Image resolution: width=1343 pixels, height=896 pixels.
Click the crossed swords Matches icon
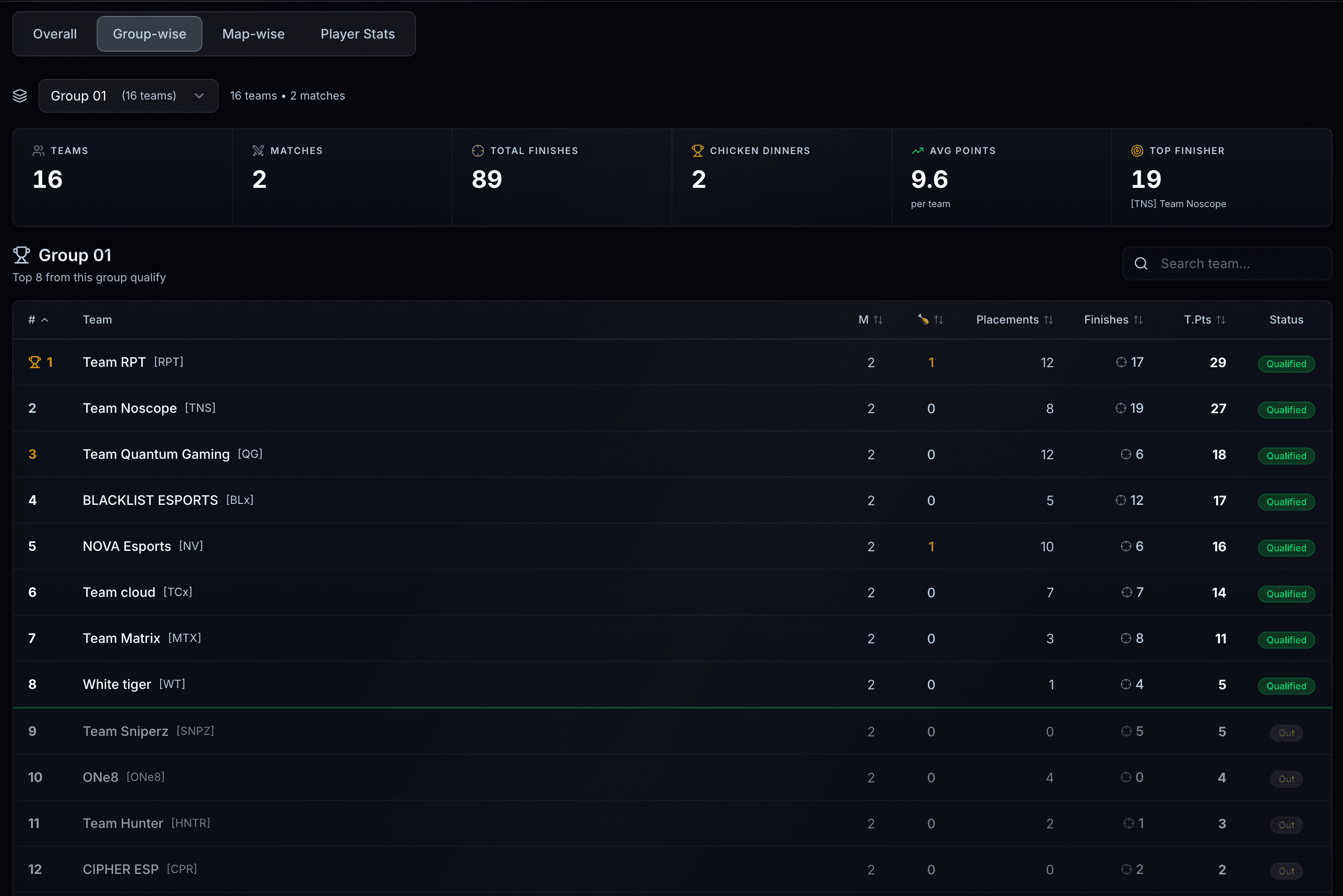pos(258,150)
